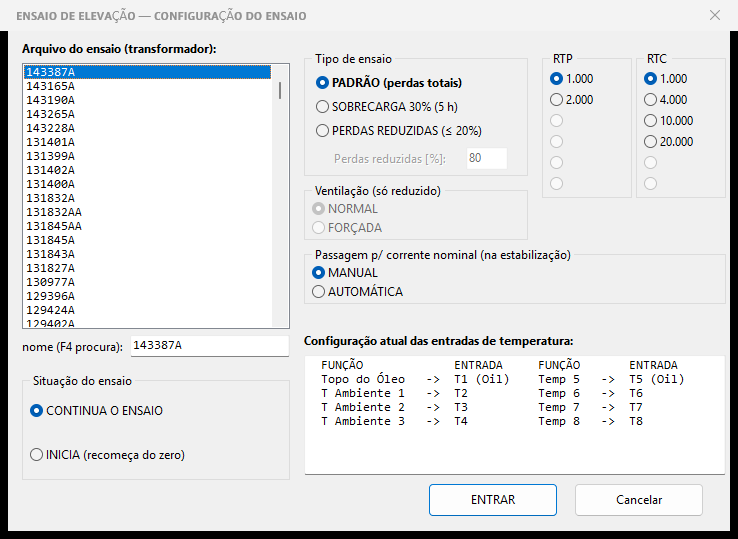Screen dimensions: 738x539
Task: Select RTC 1.000 radio button
Action: coord(666,79)
